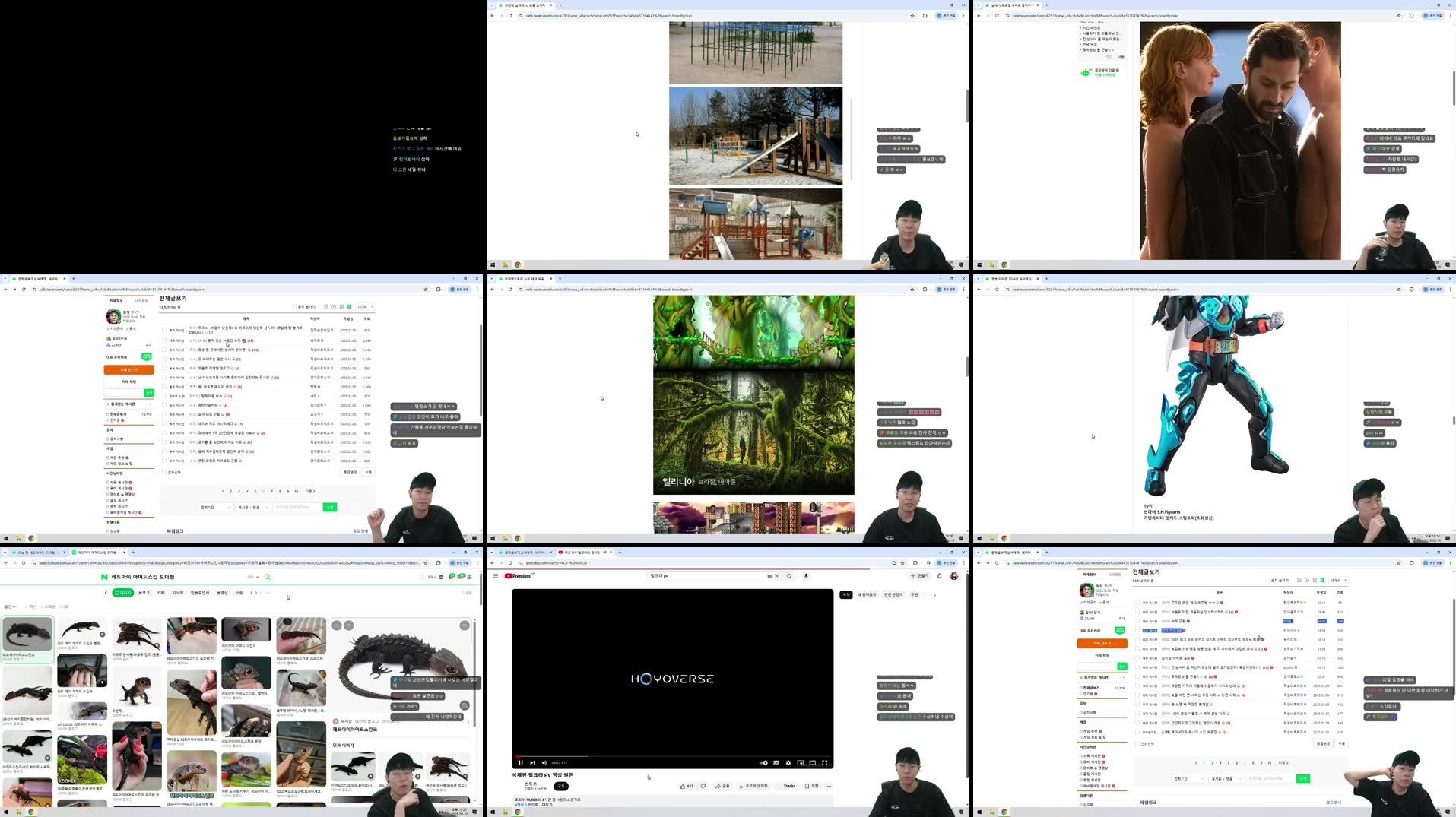Select the first highlighted lizard thumbnail
The width and height of the screenshot is (1456, 817).
coord(28,635)
